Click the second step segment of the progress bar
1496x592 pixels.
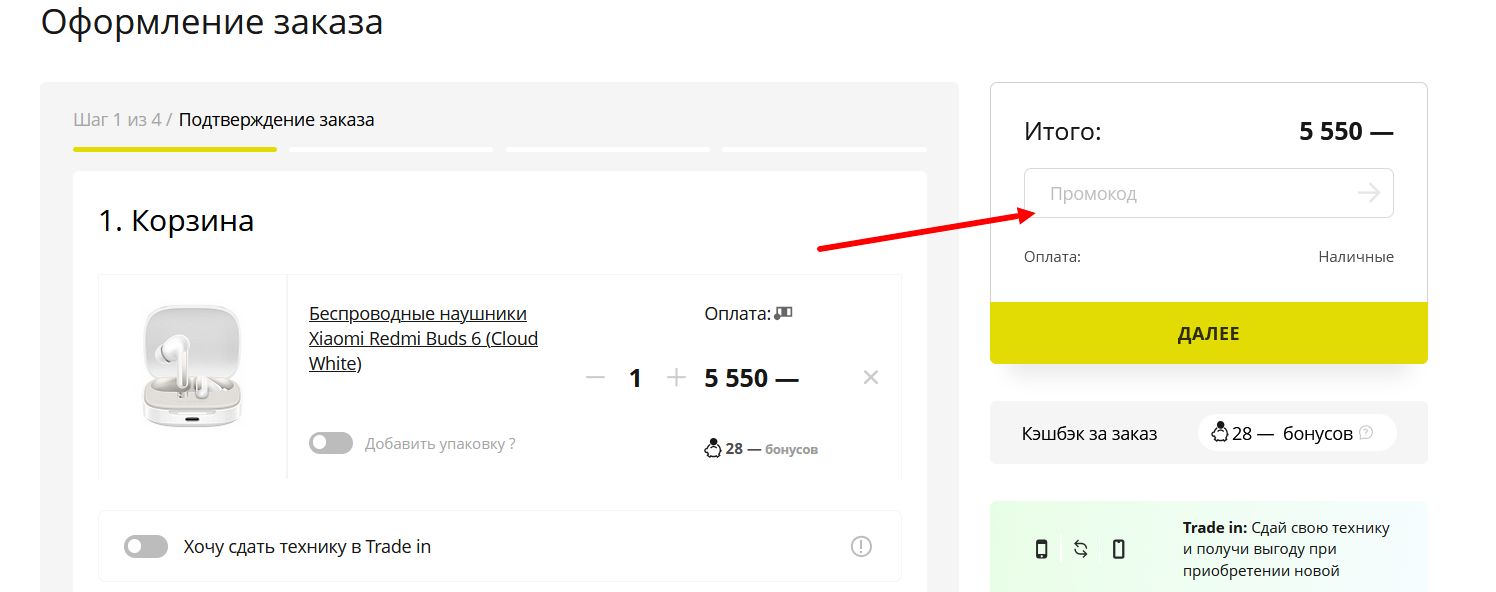(x=391, y=149)
